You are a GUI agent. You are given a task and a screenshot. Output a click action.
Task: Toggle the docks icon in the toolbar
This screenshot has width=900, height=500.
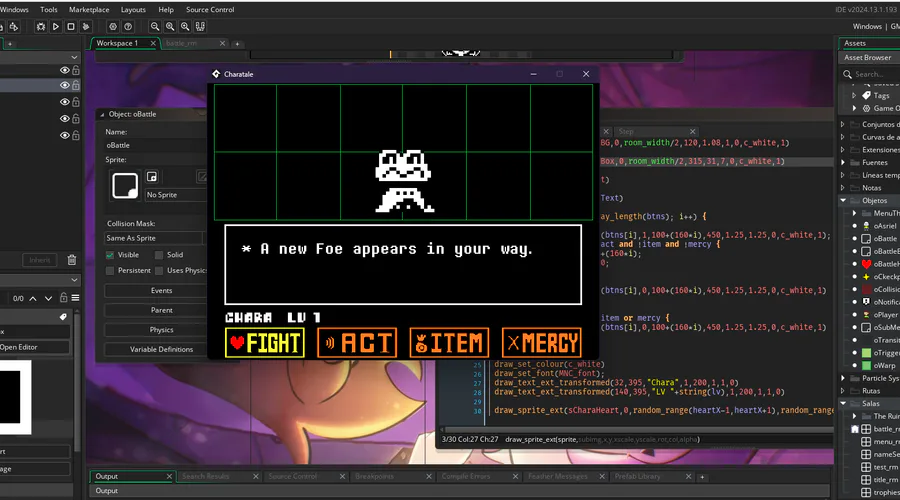[200, 26]
